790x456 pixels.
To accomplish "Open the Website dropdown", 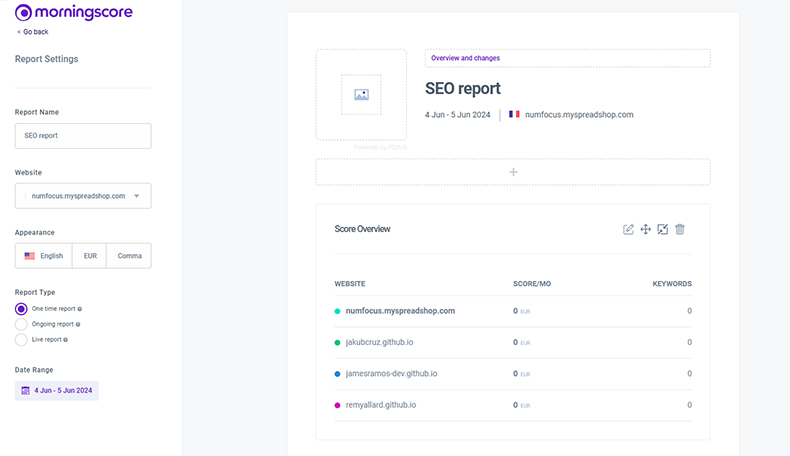I will (83, 196).
